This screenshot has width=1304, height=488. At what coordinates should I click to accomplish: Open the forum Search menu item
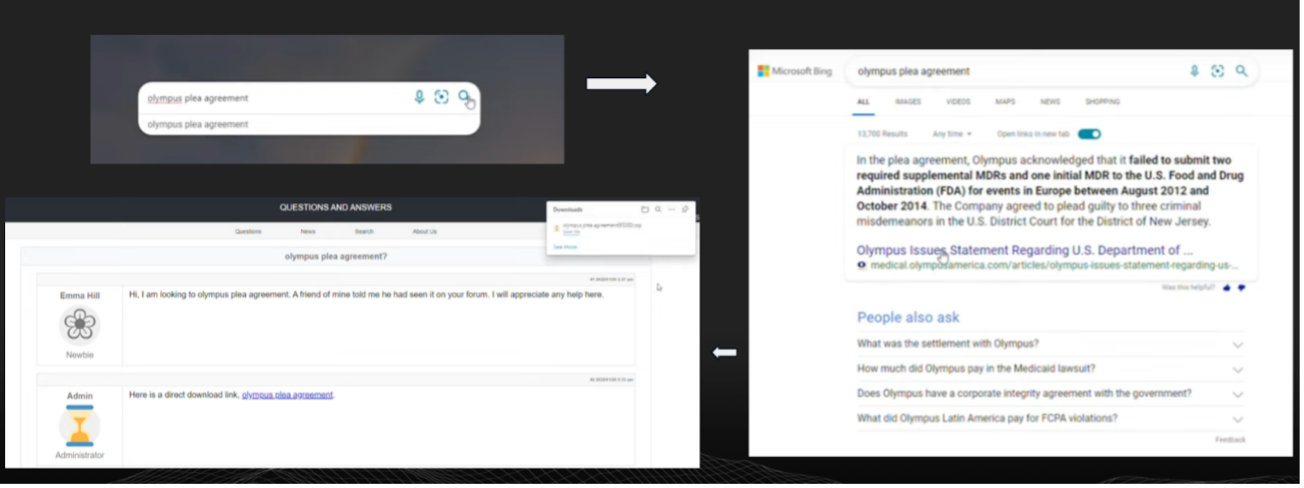(364, 231)
